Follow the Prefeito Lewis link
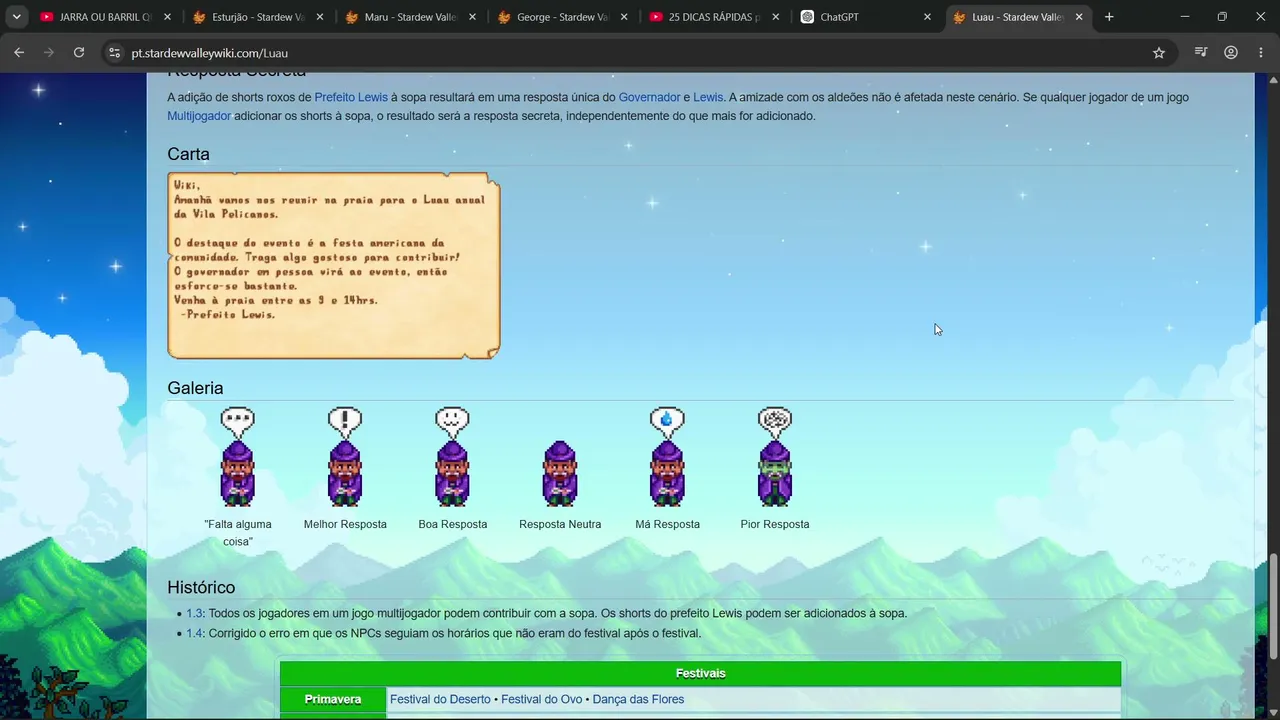 click(351, 97)
